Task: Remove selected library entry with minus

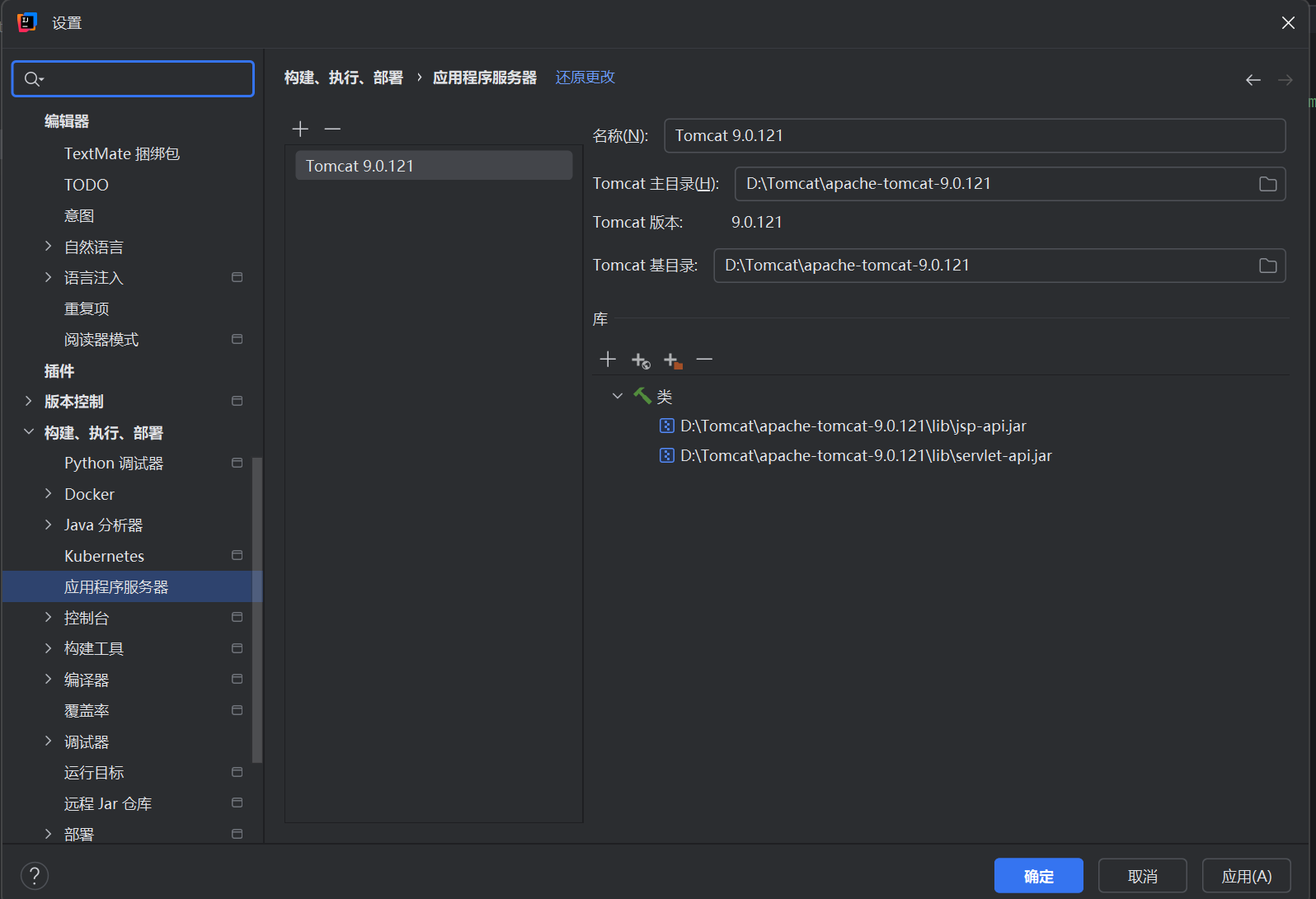Action: tap(704, 360)
